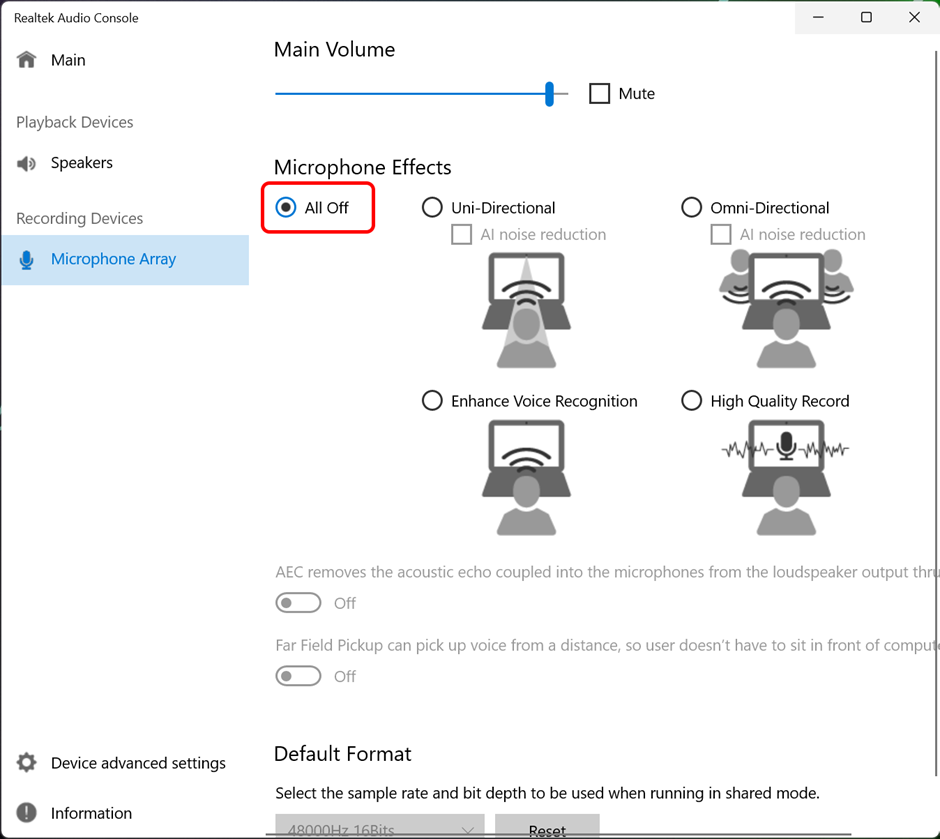Click the Main home icon

pyautogui.click(x=27, y=60)
